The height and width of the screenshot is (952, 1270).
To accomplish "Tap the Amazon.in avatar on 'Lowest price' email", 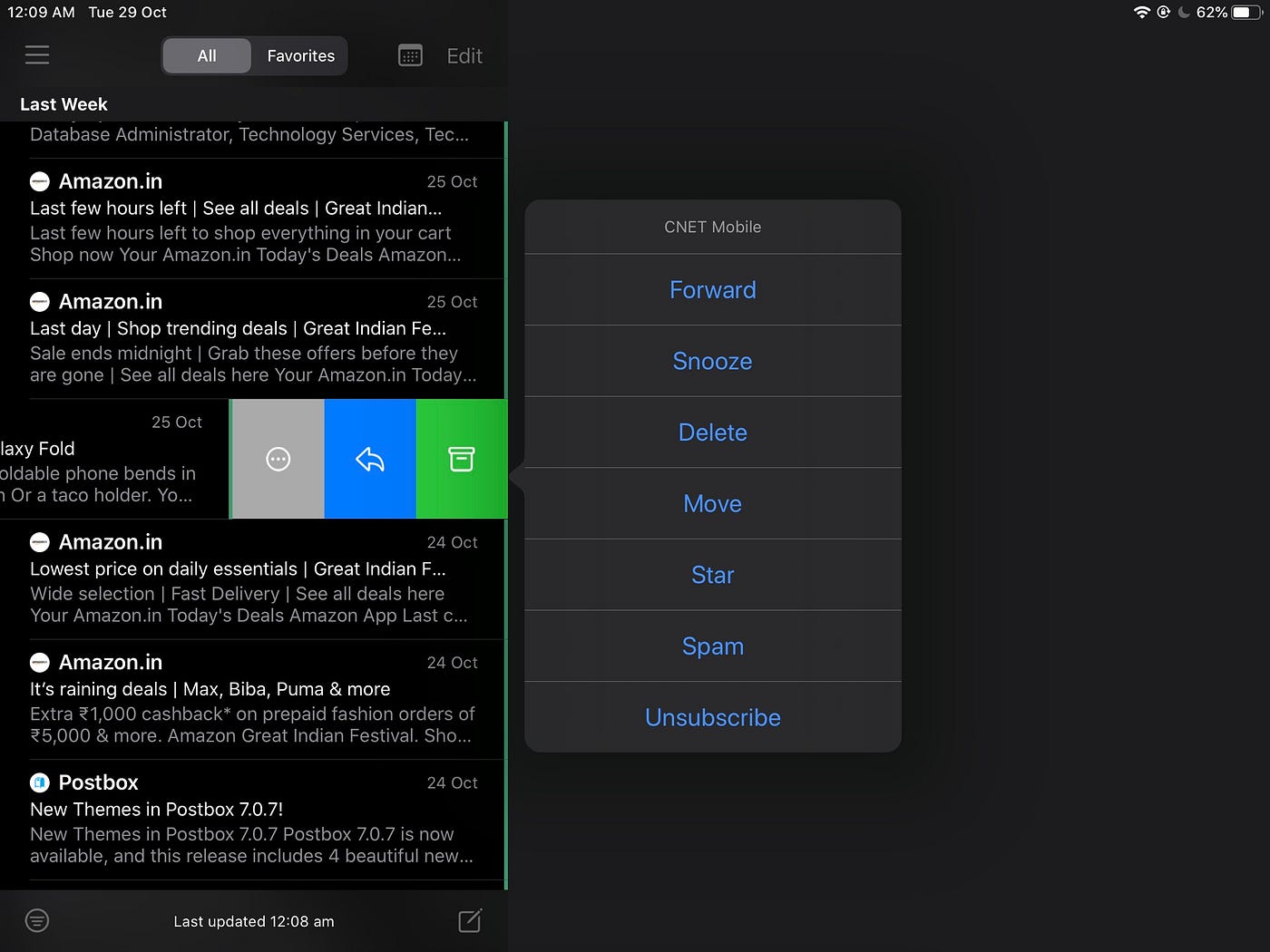I will click(40, 542).
